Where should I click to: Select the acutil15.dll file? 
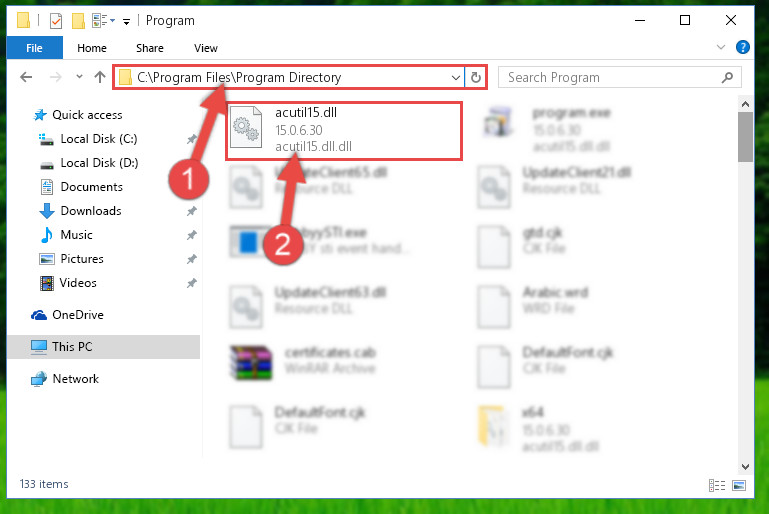coord(344,130)
